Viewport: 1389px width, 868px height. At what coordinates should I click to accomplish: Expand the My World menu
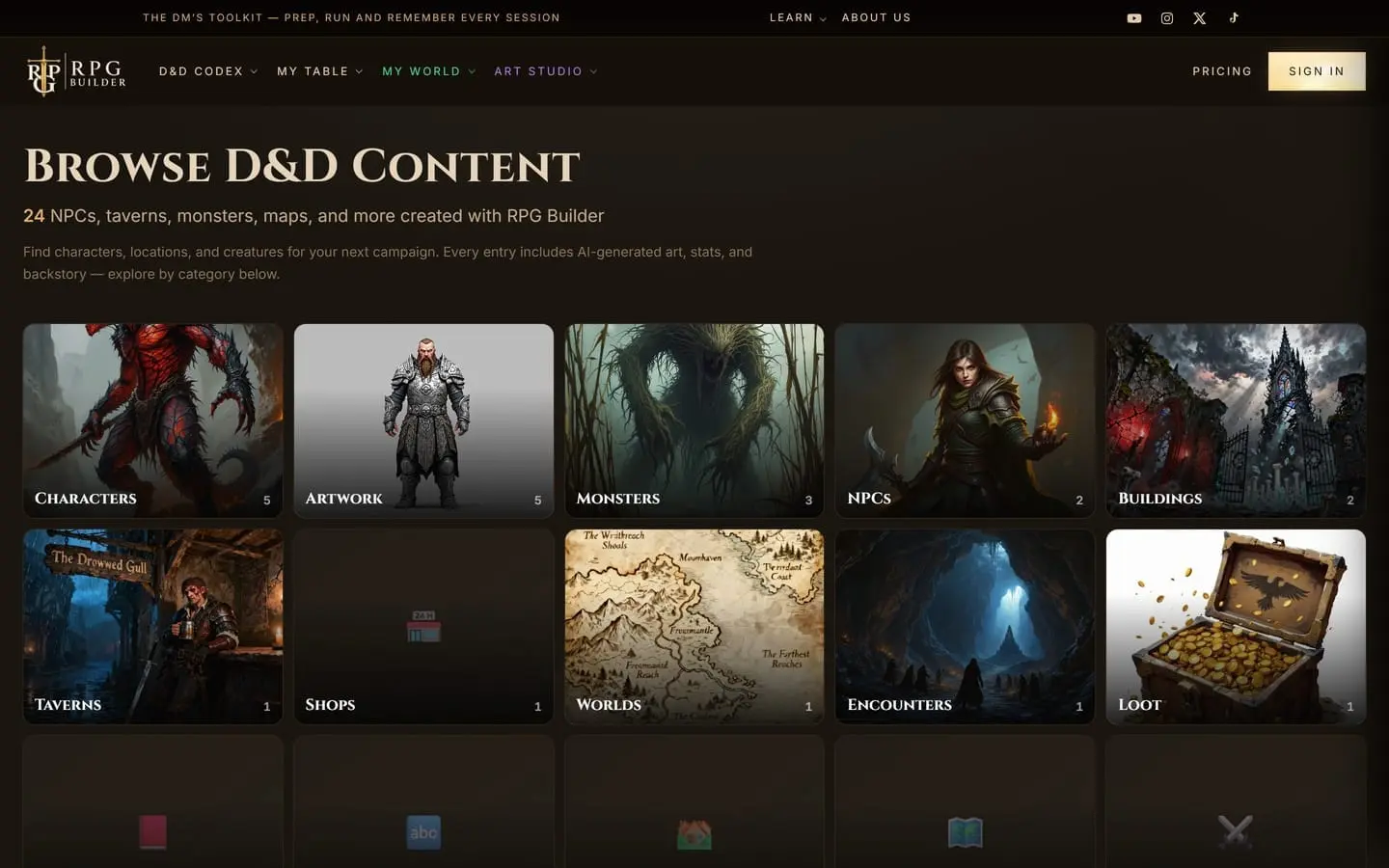pyautogui.click(x=429, y=71)
